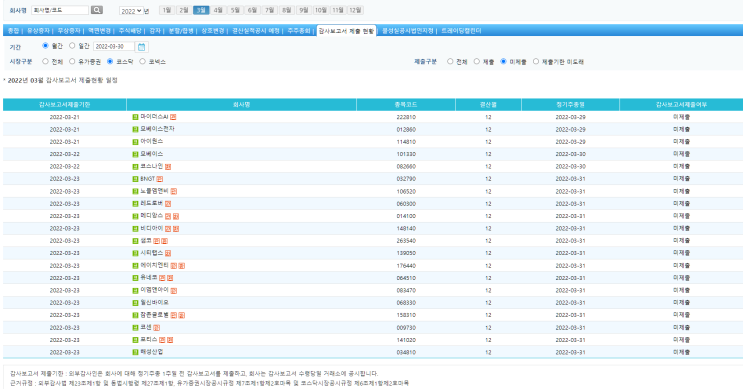Open the 포티스 company link
Viewport: 743px width, 389px height.
point(149,340)
